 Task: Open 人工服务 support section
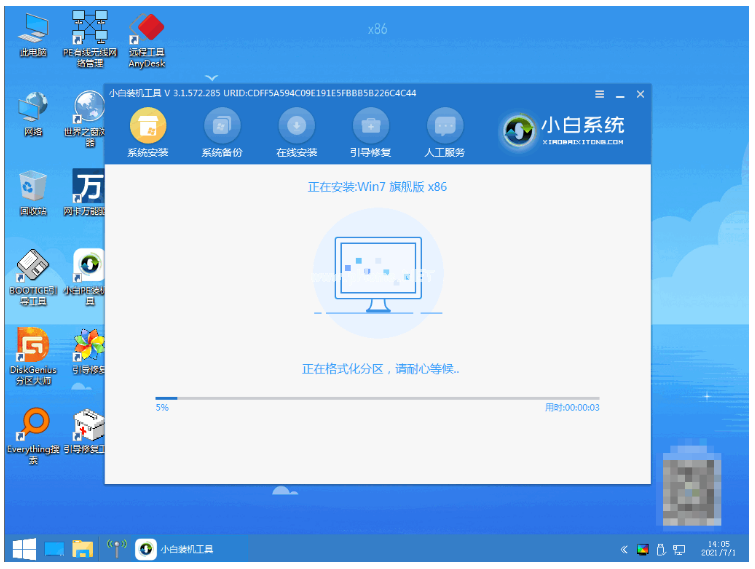pyautogui.click(x=445, y=126)
